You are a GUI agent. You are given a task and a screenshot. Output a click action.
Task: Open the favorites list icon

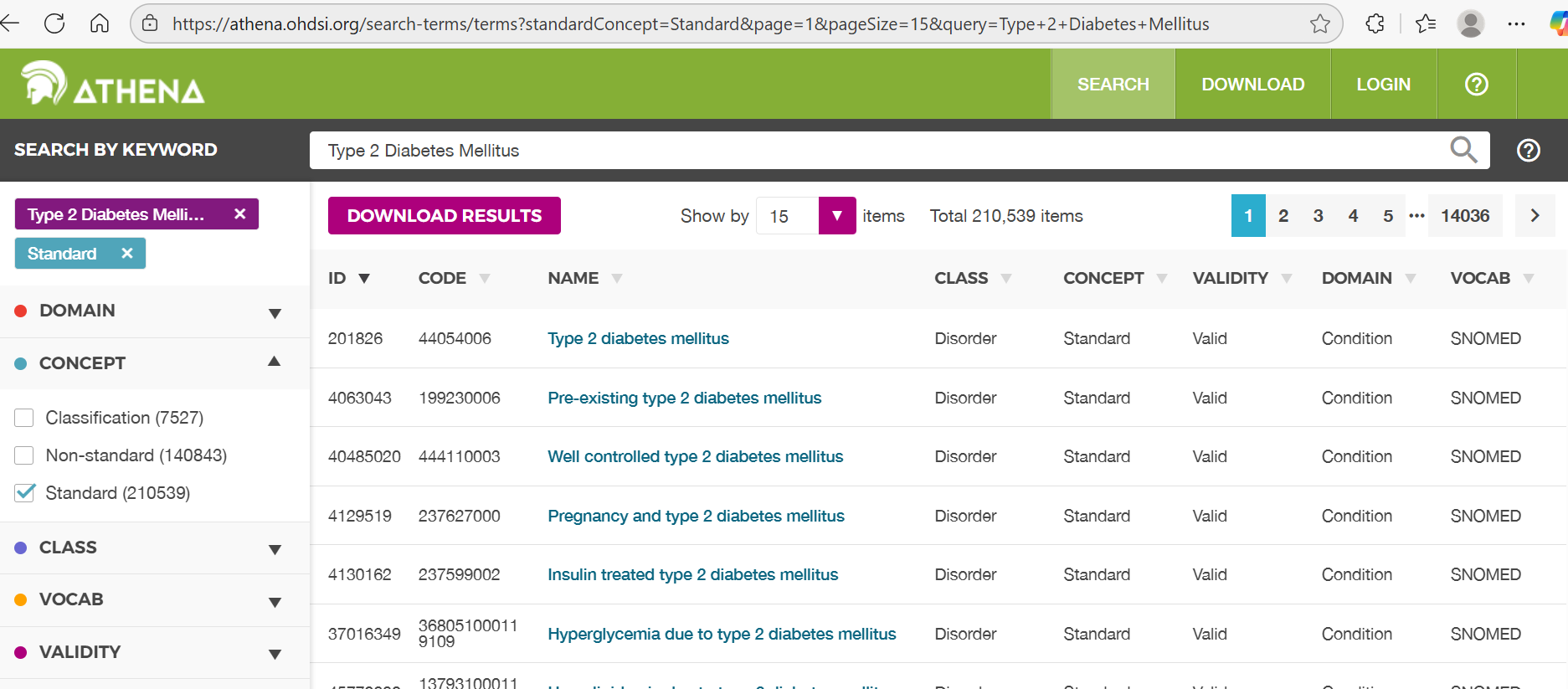[1426, 23]
